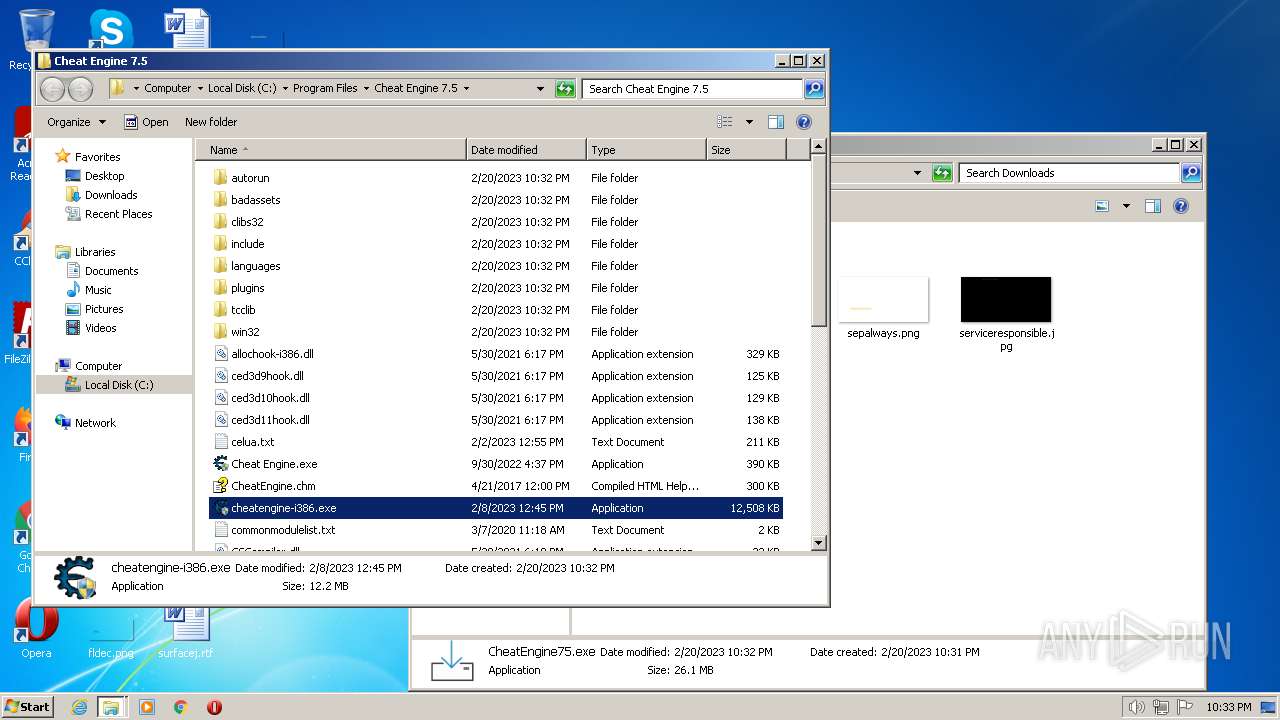Click the Back navigation arrow in Cheat Engine window
The image size is (1280, 720).
click(x=53, y=89)
